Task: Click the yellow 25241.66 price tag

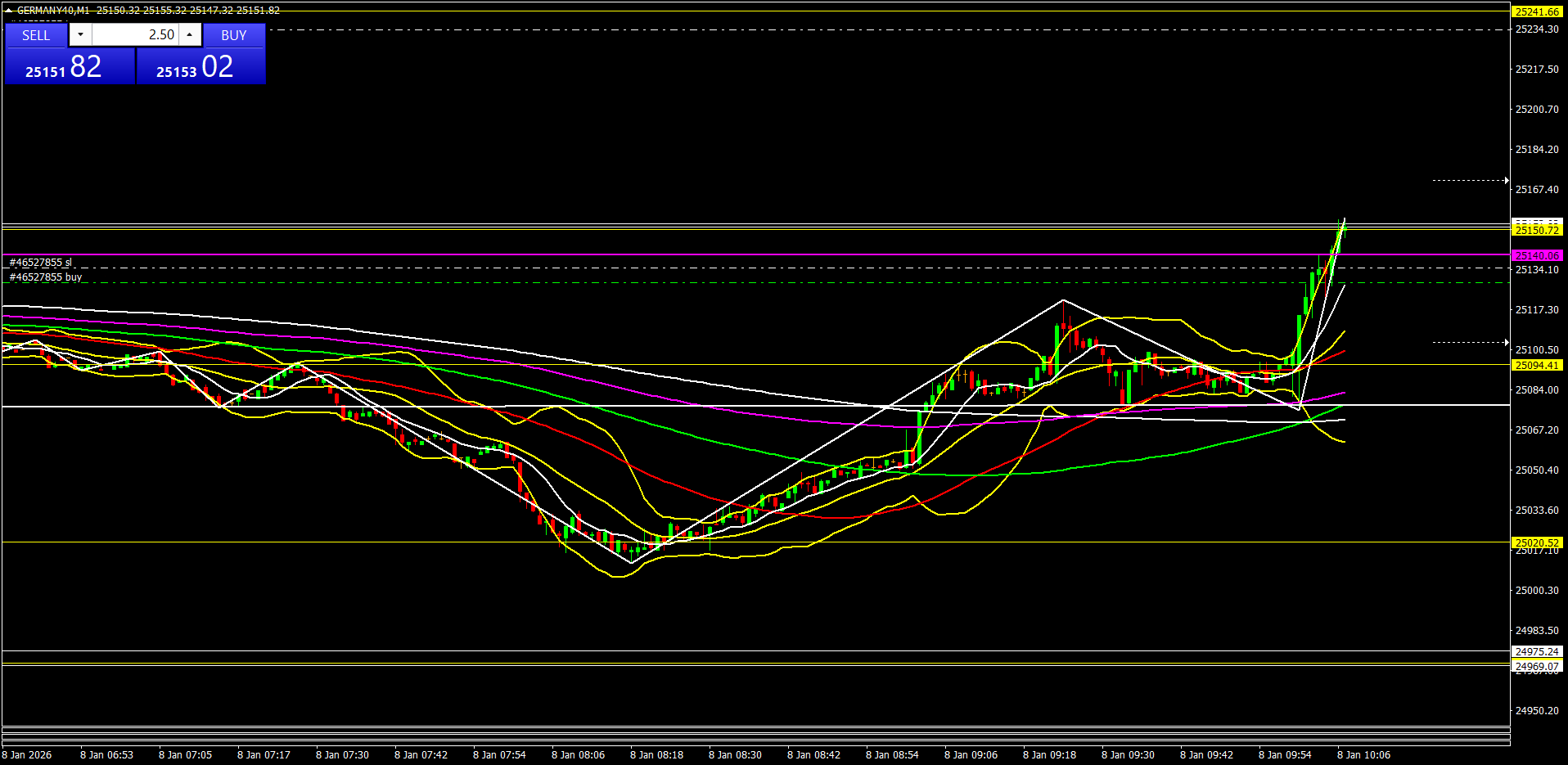Action: point(1536,12)
